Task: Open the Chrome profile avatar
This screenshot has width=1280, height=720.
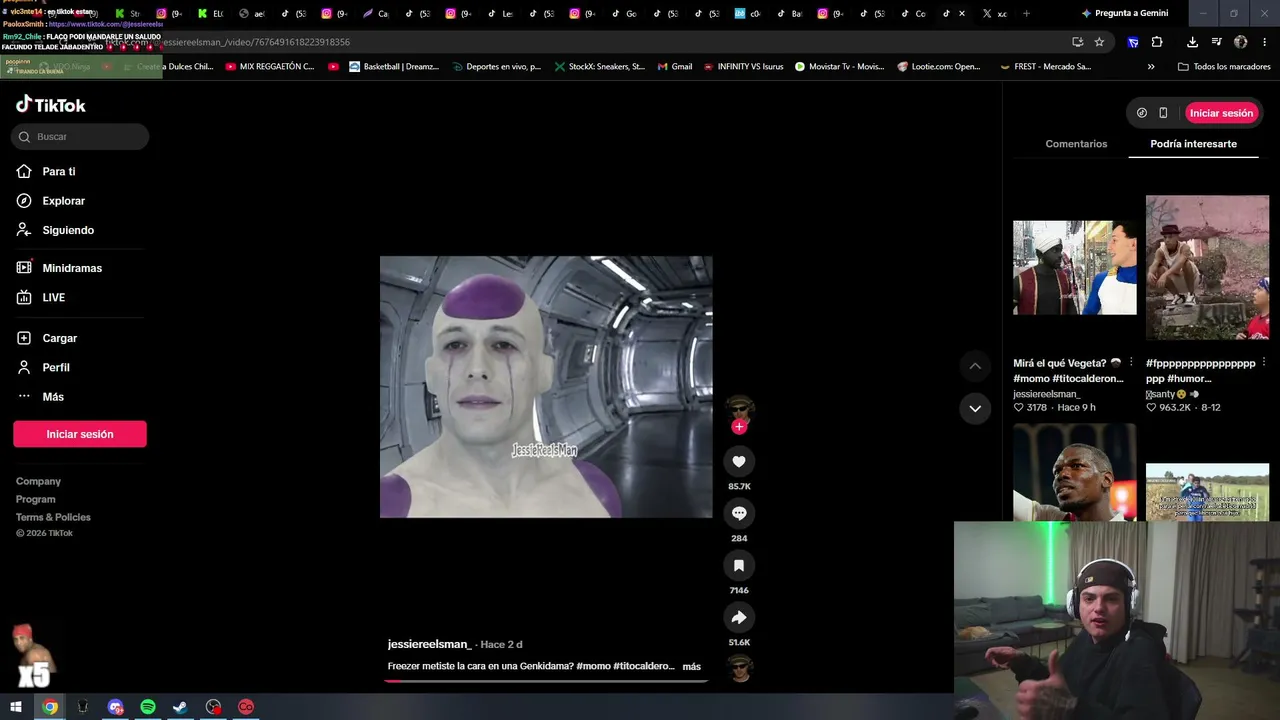Action: 1241,42
